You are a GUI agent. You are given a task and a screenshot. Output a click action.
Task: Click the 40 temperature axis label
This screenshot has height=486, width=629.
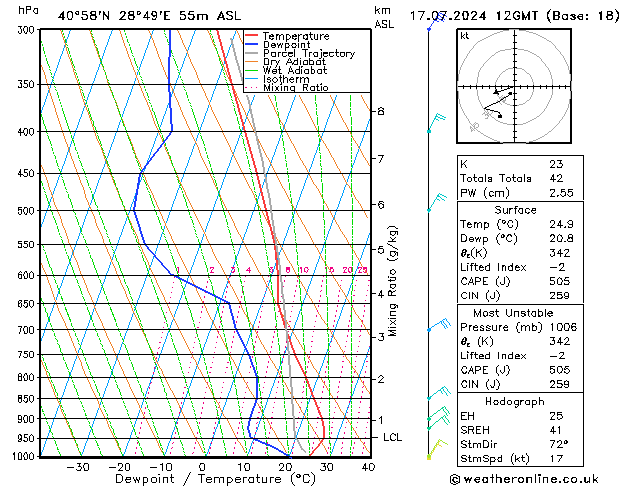[x=368, y=468]
